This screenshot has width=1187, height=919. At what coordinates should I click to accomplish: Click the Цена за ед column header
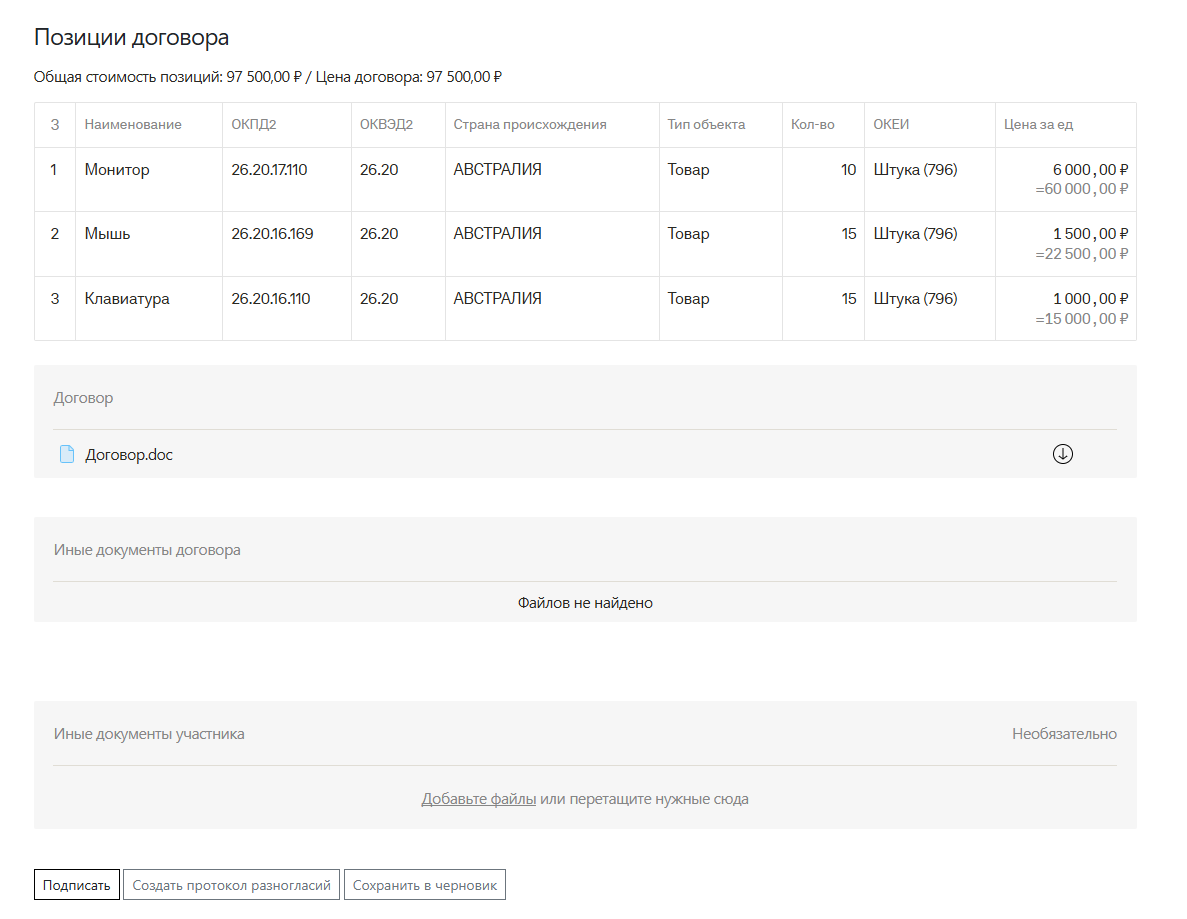pos(1038,125)
